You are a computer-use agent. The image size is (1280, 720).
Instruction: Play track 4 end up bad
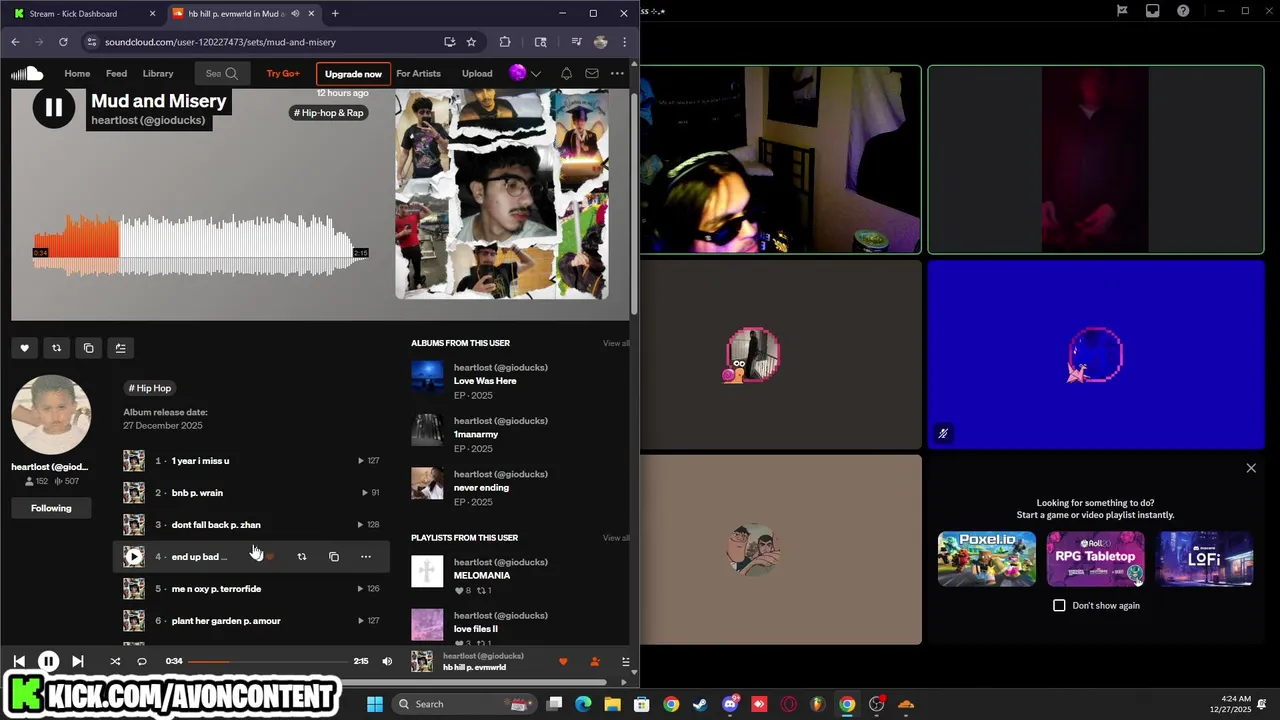(134, 557)
